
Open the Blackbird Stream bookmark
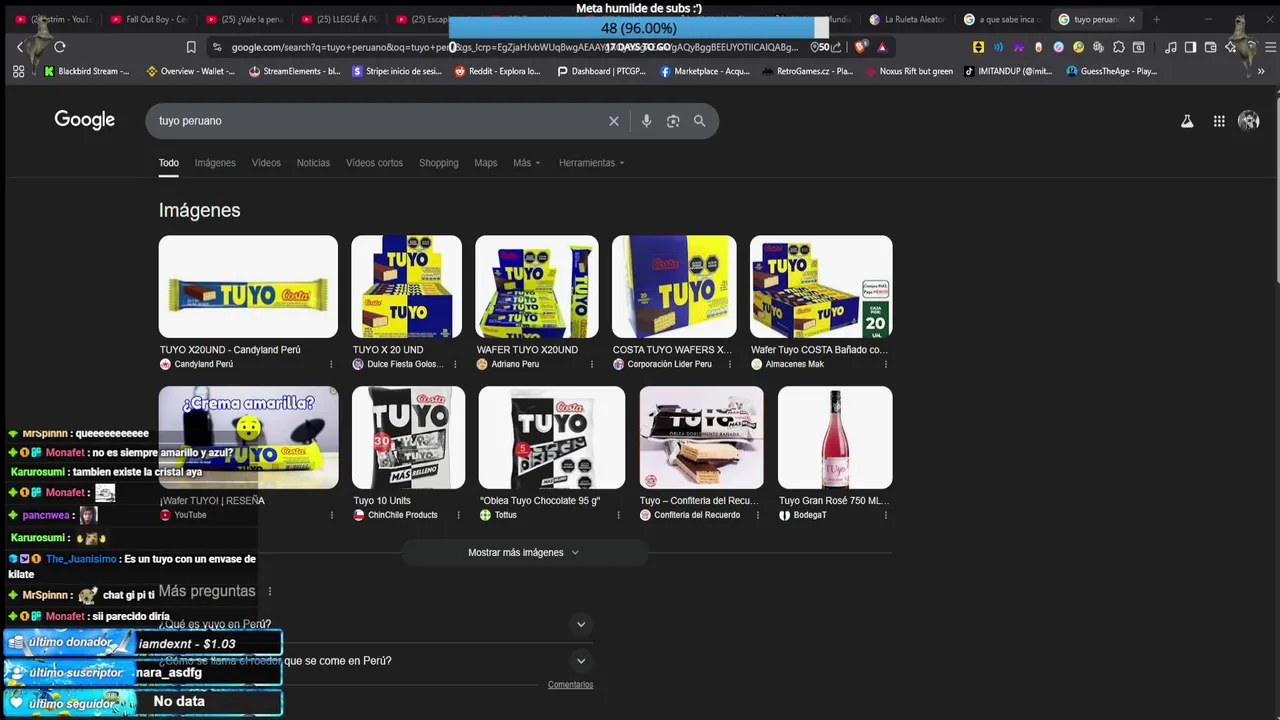(87, 71)
